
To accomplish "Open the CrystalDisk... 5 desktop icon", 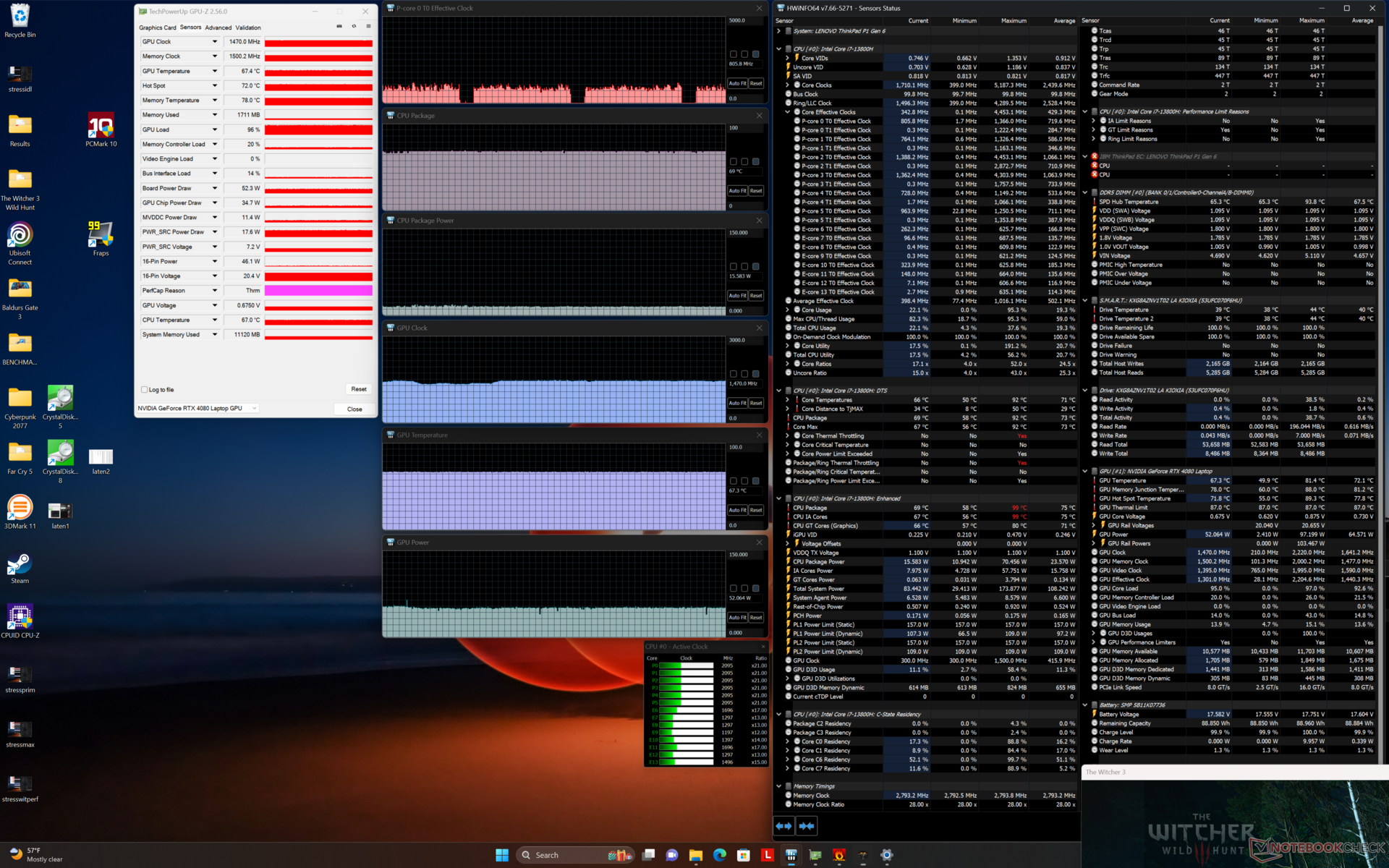I will click(61, 407).
